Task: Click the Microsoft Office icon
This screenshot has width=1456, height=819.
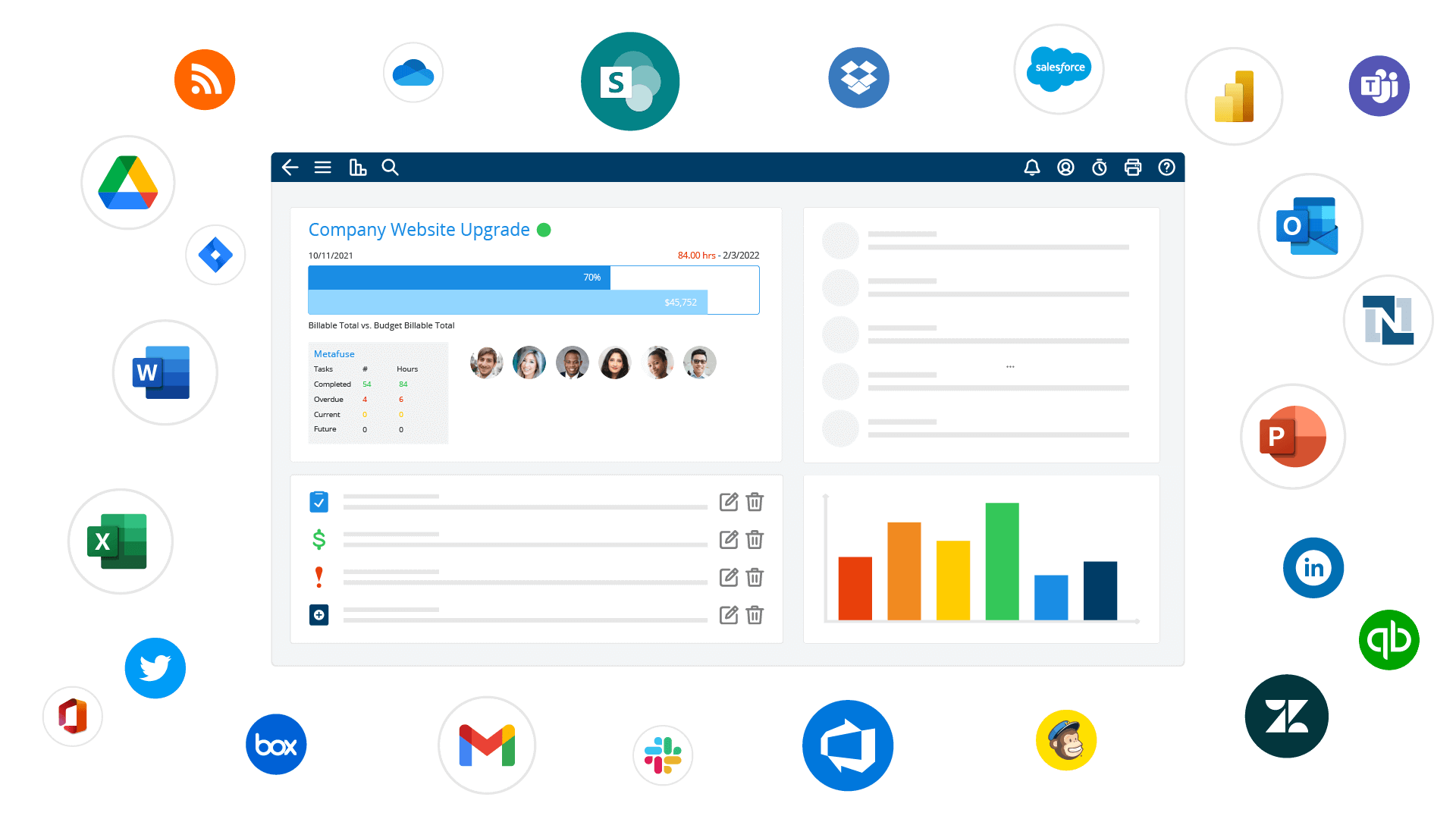Action: tap(73, 717)
